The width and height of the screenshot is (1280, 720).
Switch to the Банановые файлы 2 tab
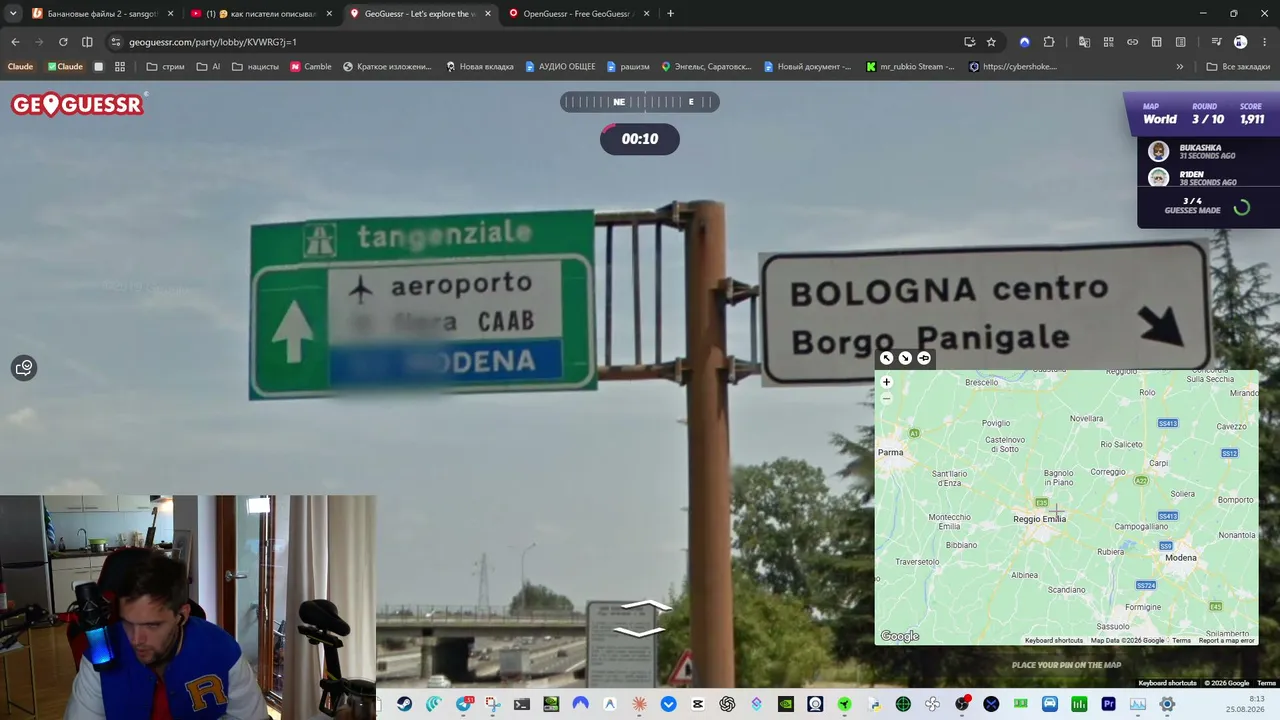102,14
